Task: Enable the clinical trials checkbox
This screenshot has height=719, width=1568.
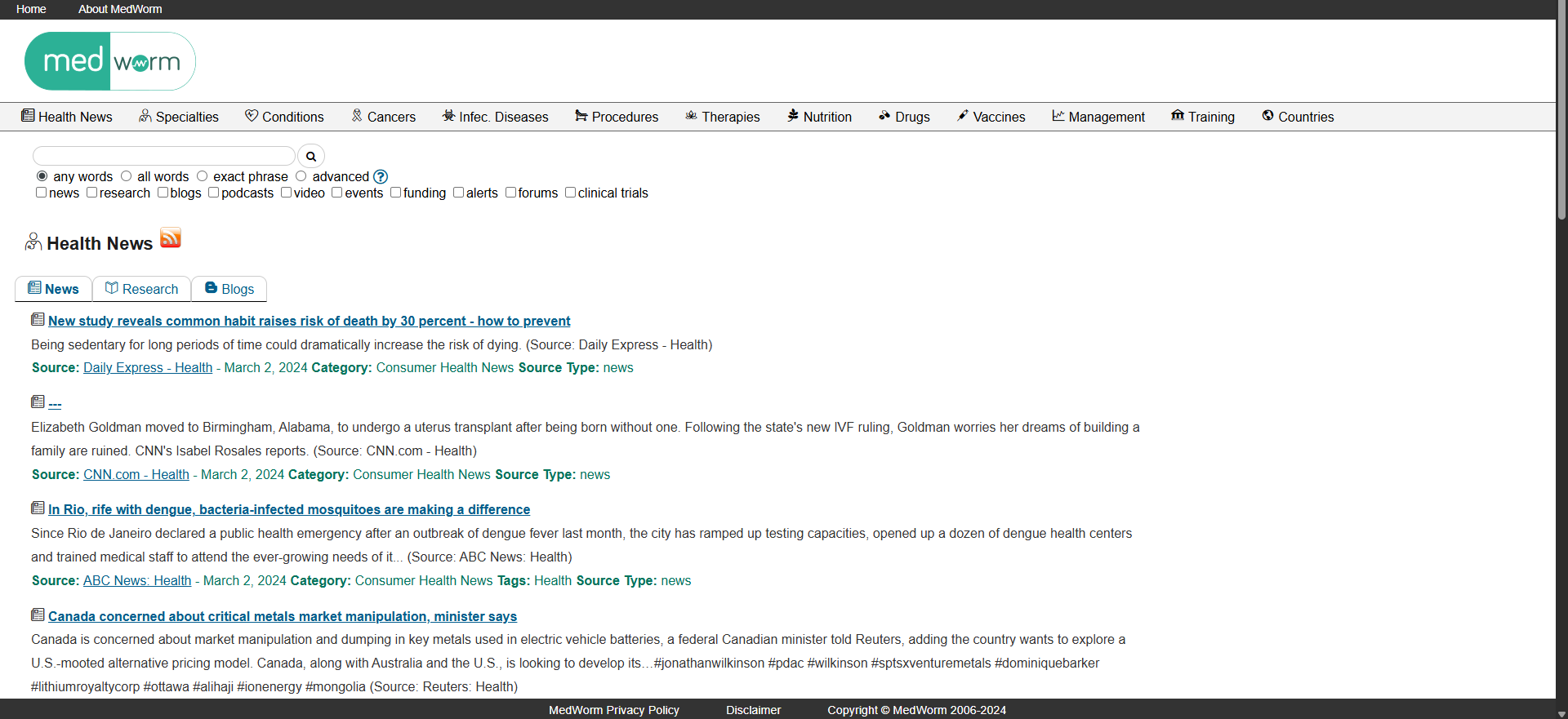Action: coord(571,193)
